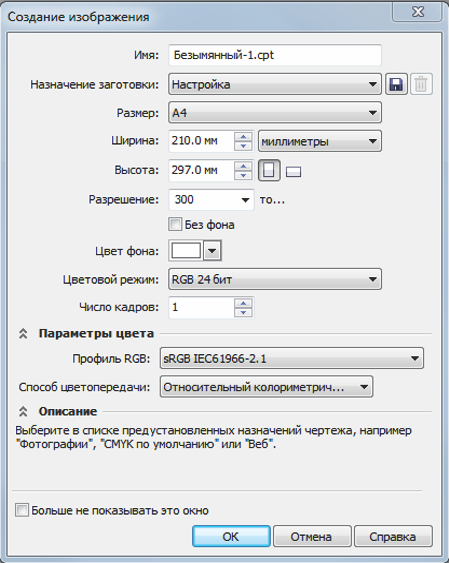Open the Назначение заготовки dropdown
Image resolution: width=449 pixels, height=563 pixels.
tap(275, 84)
